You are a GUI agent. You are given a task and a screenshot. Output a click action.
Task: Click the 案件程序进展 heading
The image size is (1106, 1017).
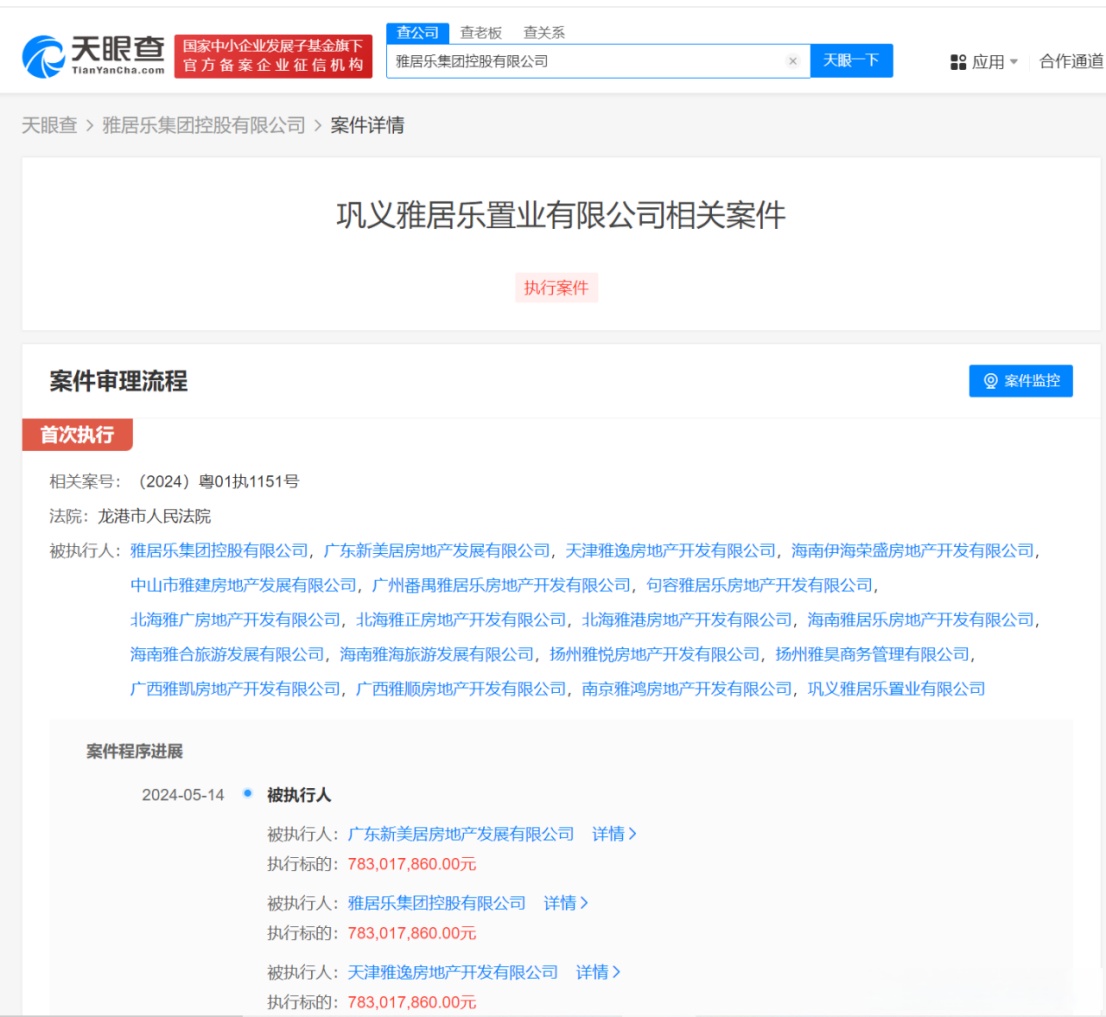(x=134, y=752)
